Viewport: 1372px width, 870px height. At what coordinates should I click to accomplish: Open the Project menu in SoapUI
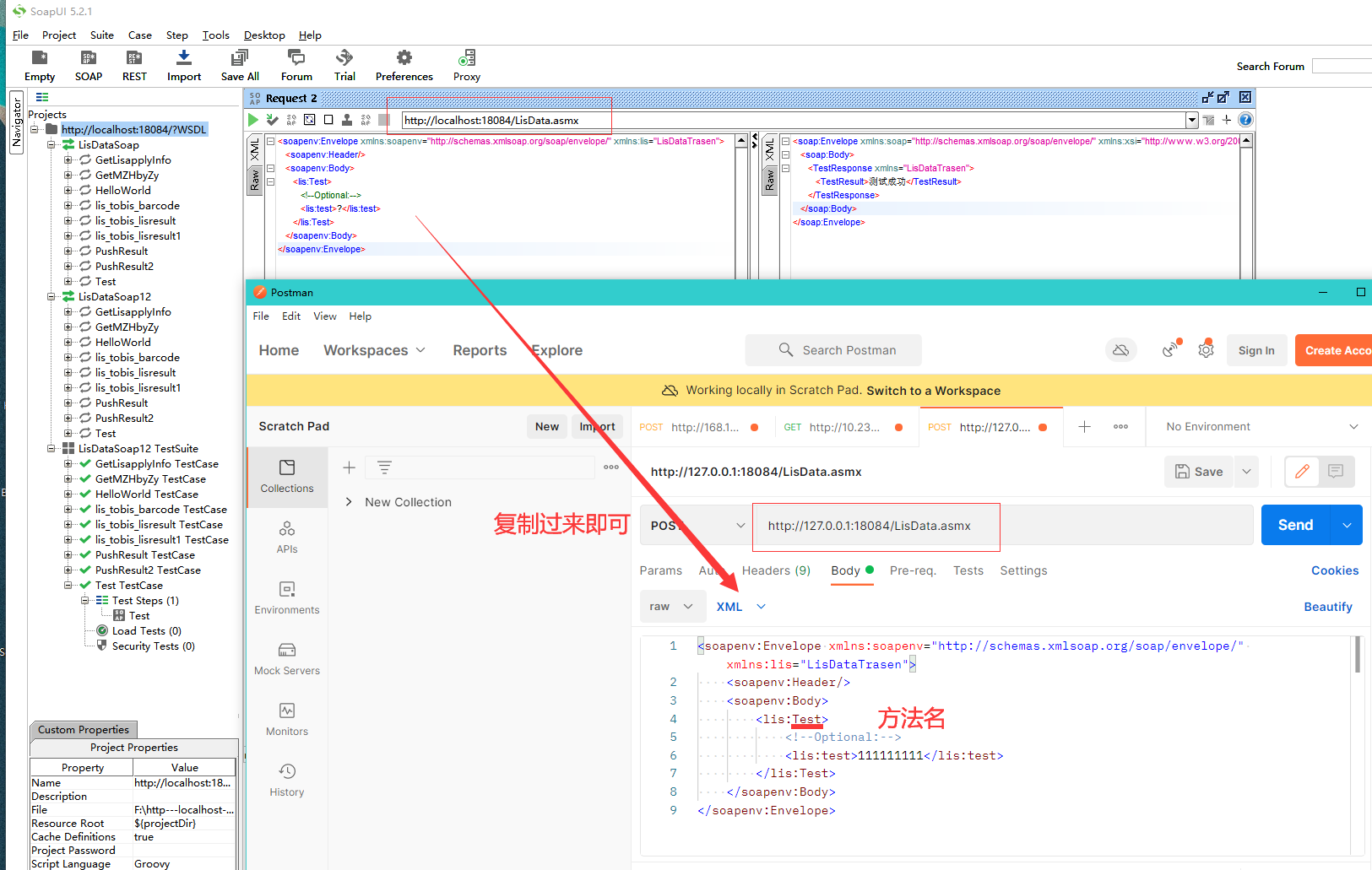pos(59,35)
